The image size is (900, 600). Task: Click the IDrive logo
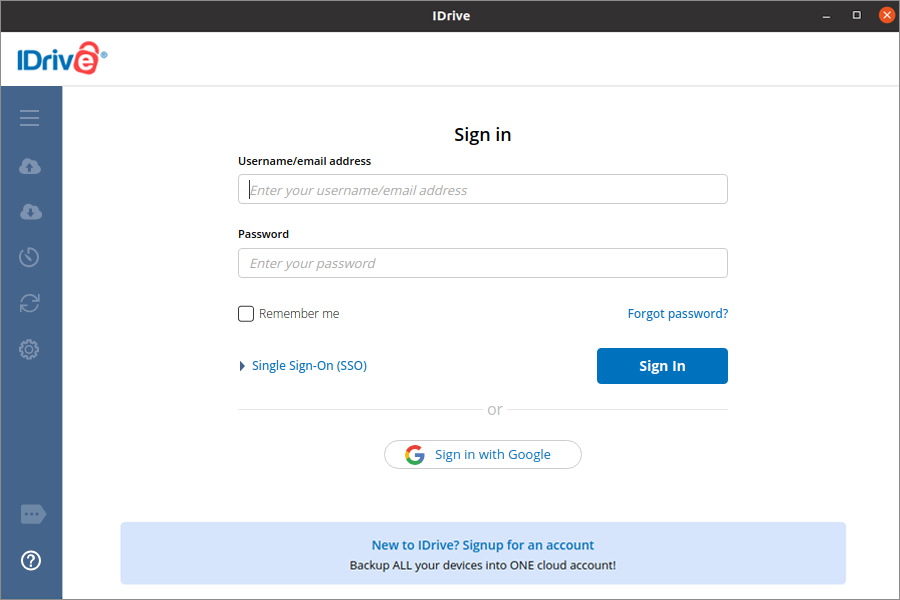[x=62, y=59]
